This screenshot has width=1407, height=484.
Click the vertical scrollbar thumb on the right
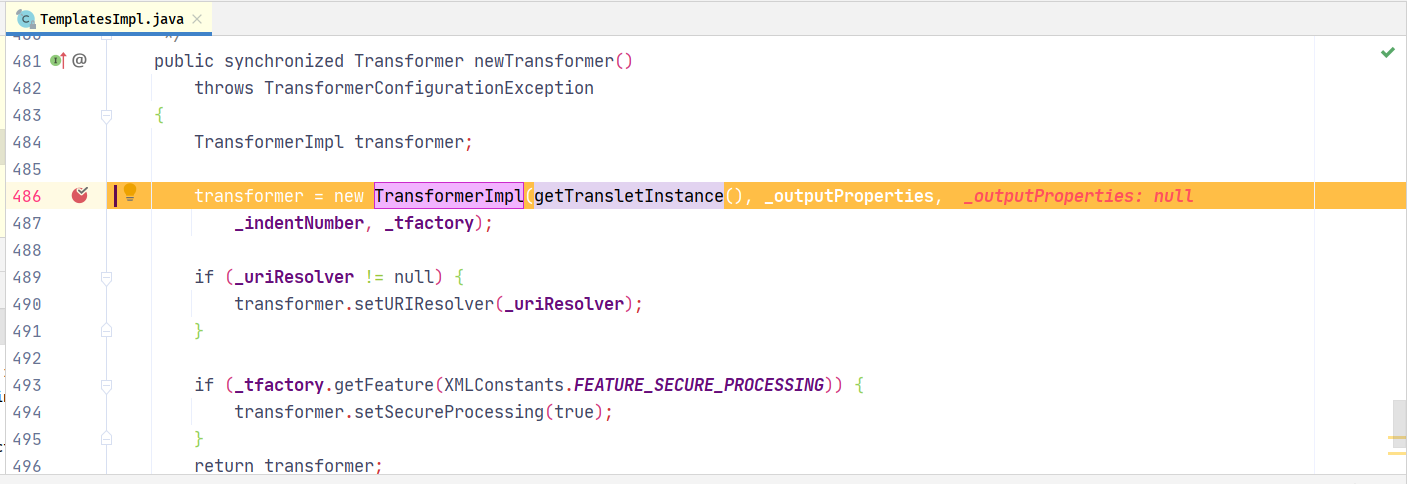coord(1399,424)
